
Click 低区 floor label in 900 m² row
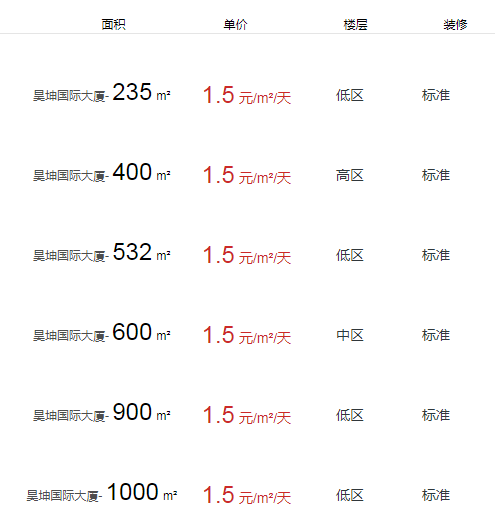tap(350, 415)
